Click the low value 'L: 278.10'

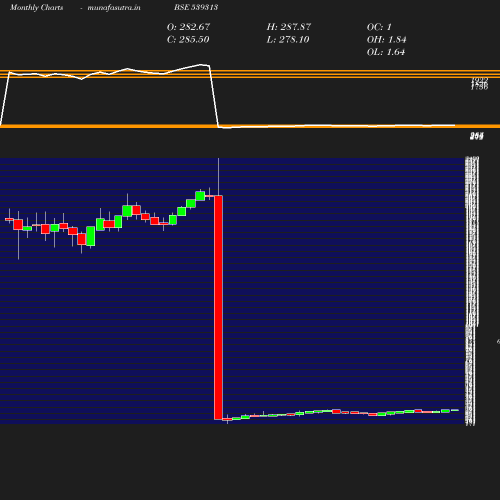(x=288, y=40)
